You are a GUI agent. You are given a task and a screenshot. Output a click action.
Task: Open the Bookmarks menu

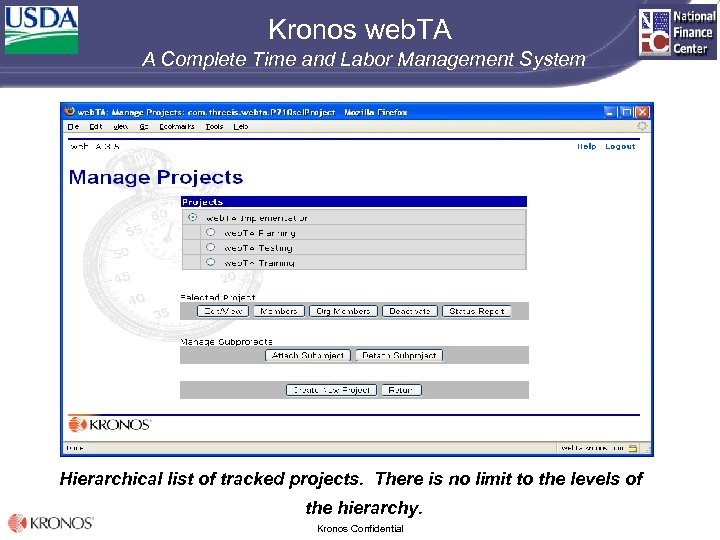click(177, 126)
